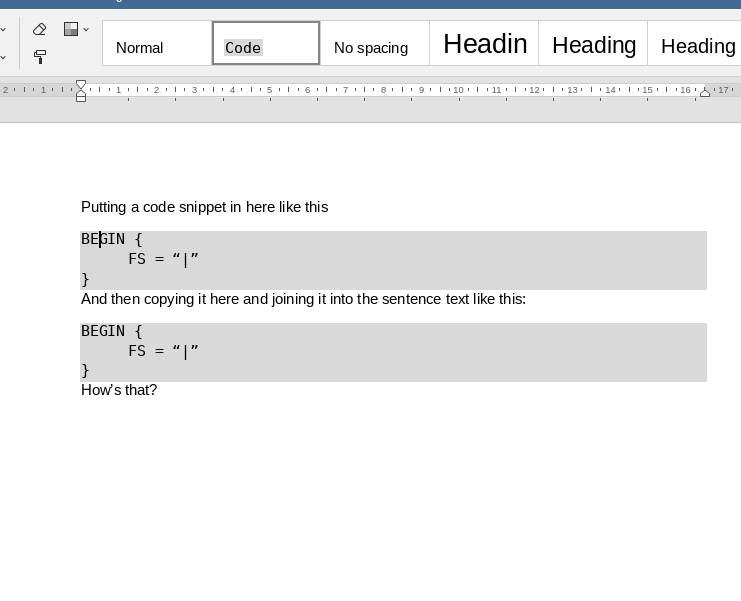Viewport: 741px width, 601px height.
Task: Choose the middle Heading style in gallery
Action: tap(593, 44)
